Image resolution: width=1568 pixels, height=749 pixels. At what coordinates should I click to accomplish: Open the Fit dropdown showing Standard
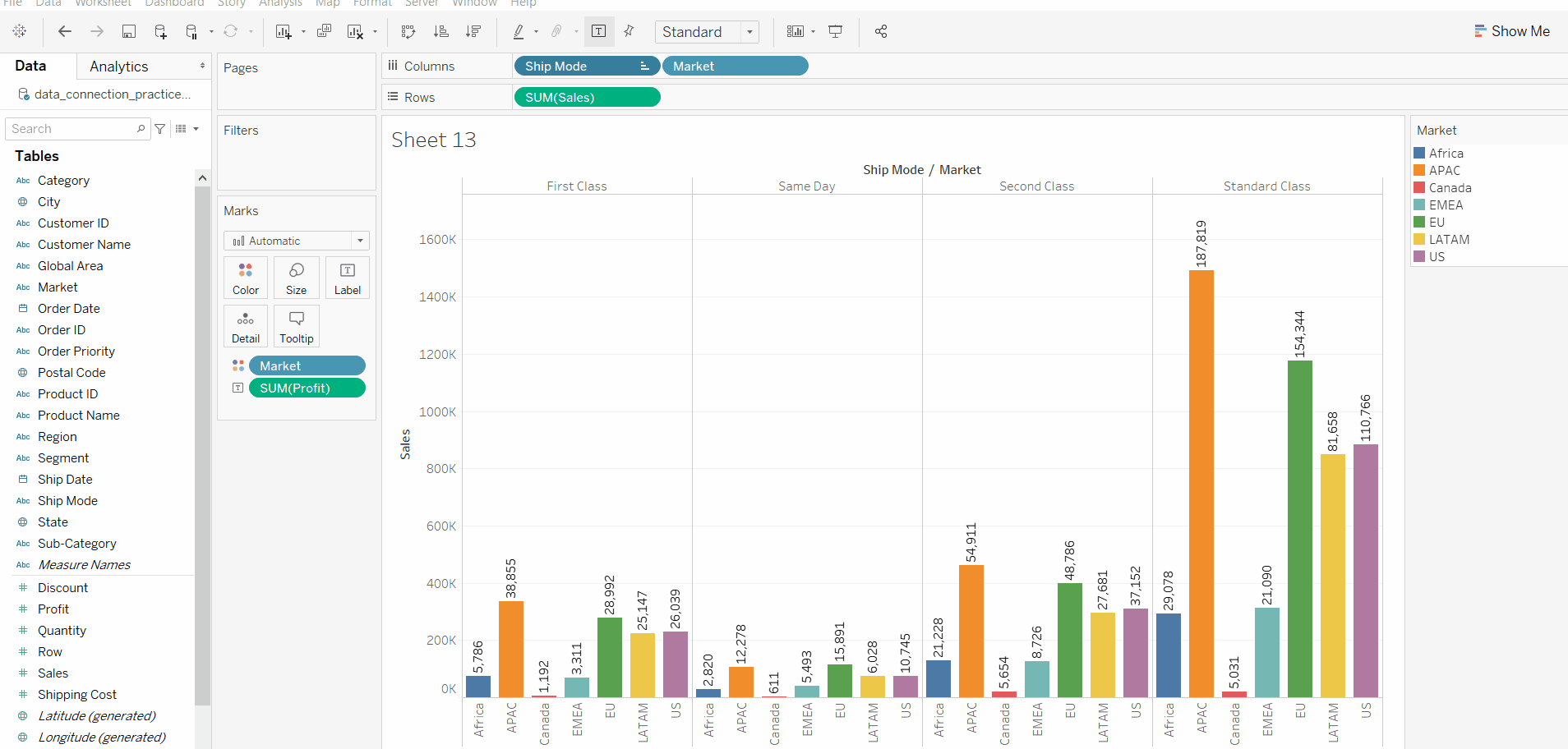[x=707, y=31]
